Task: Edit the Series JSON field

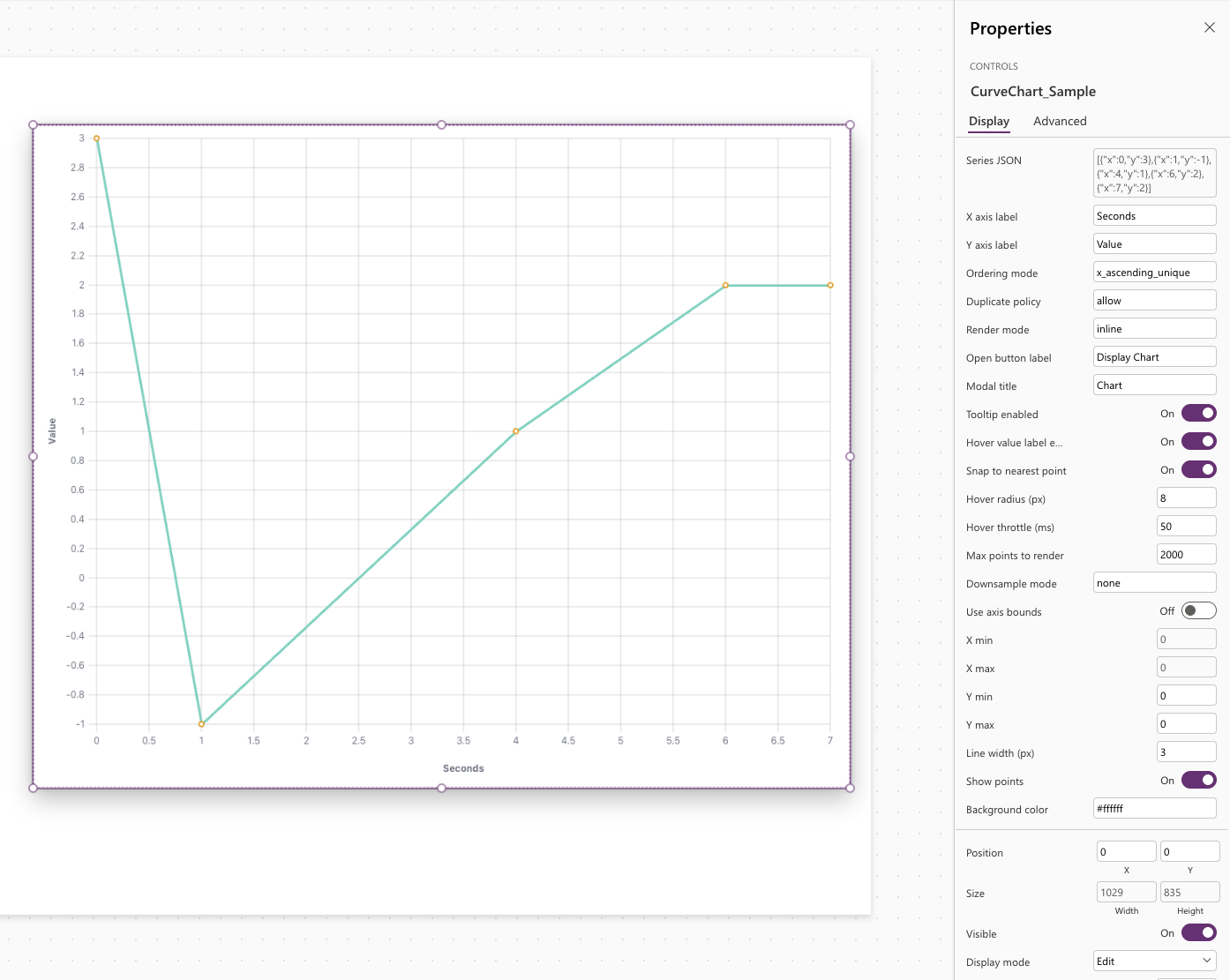Action: pyautogui.click(x=1154, y=173)
